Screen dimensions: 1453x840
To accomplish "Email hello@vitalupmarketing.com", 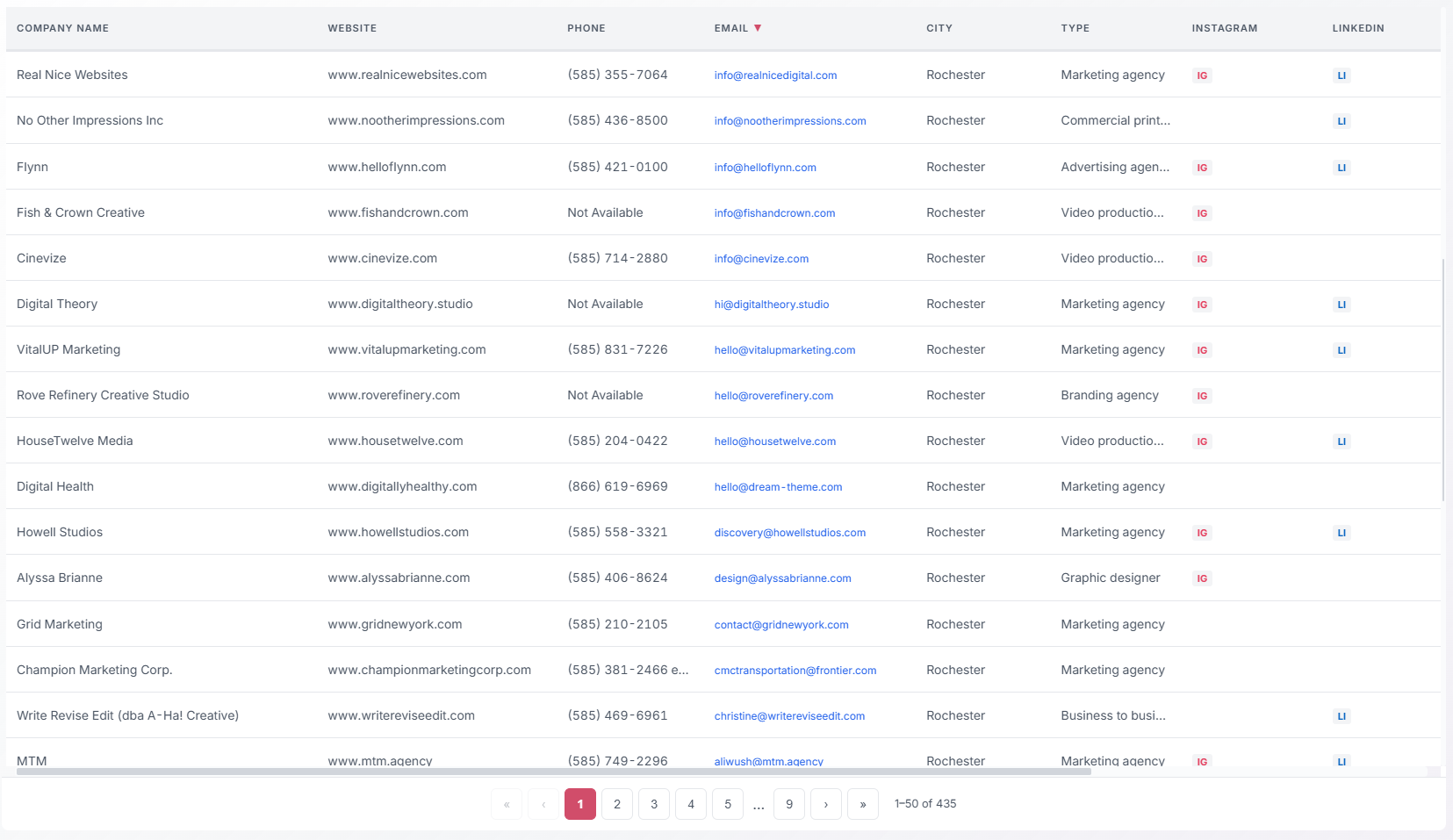I will (785, 350).
